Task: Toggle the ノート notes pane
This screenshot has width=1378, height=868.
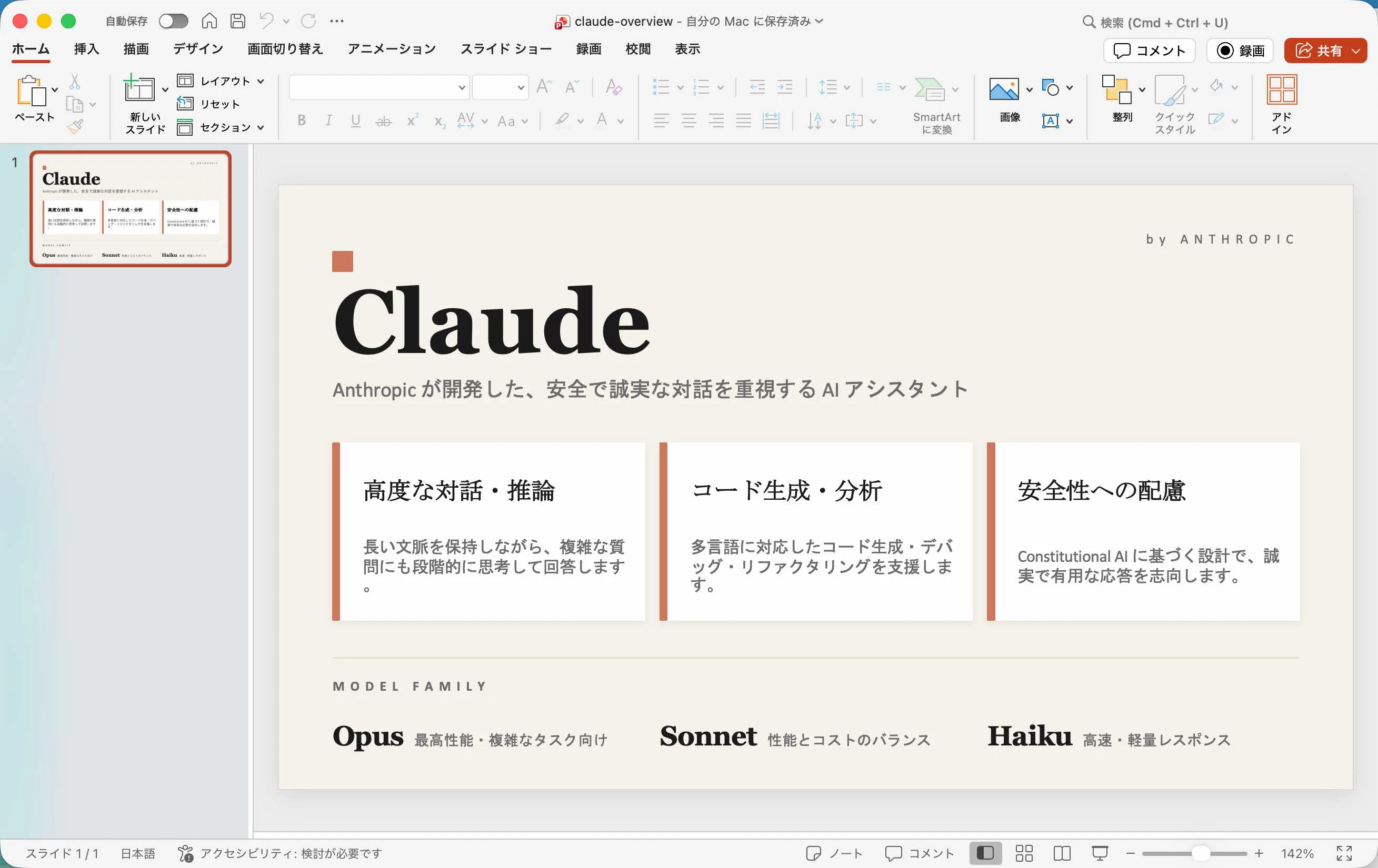Action: [x=834, y=853]
